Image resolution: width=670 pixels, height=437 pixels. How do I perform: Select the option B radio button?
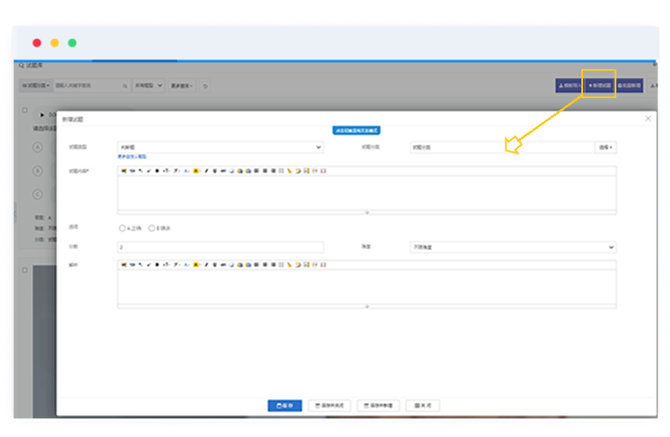(151, 228)
